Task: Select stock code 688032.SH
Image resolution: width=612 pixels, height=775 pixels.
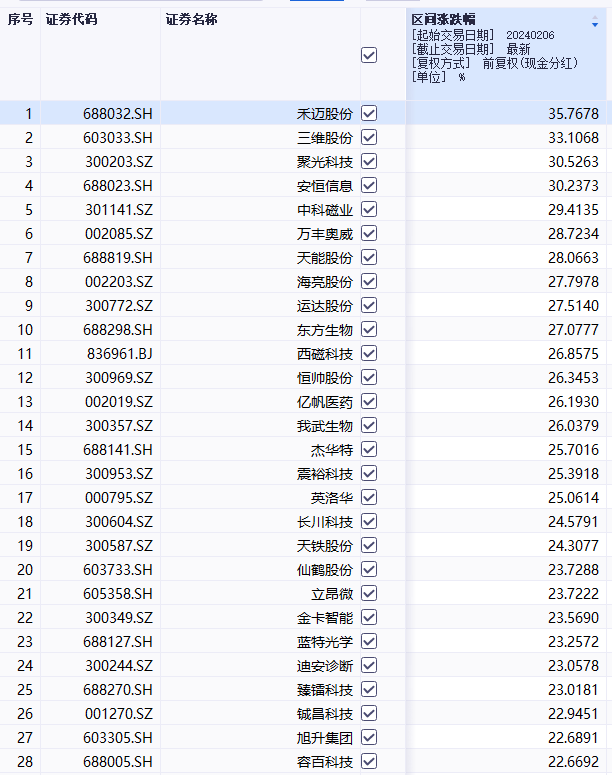Action: coord(118,114)
